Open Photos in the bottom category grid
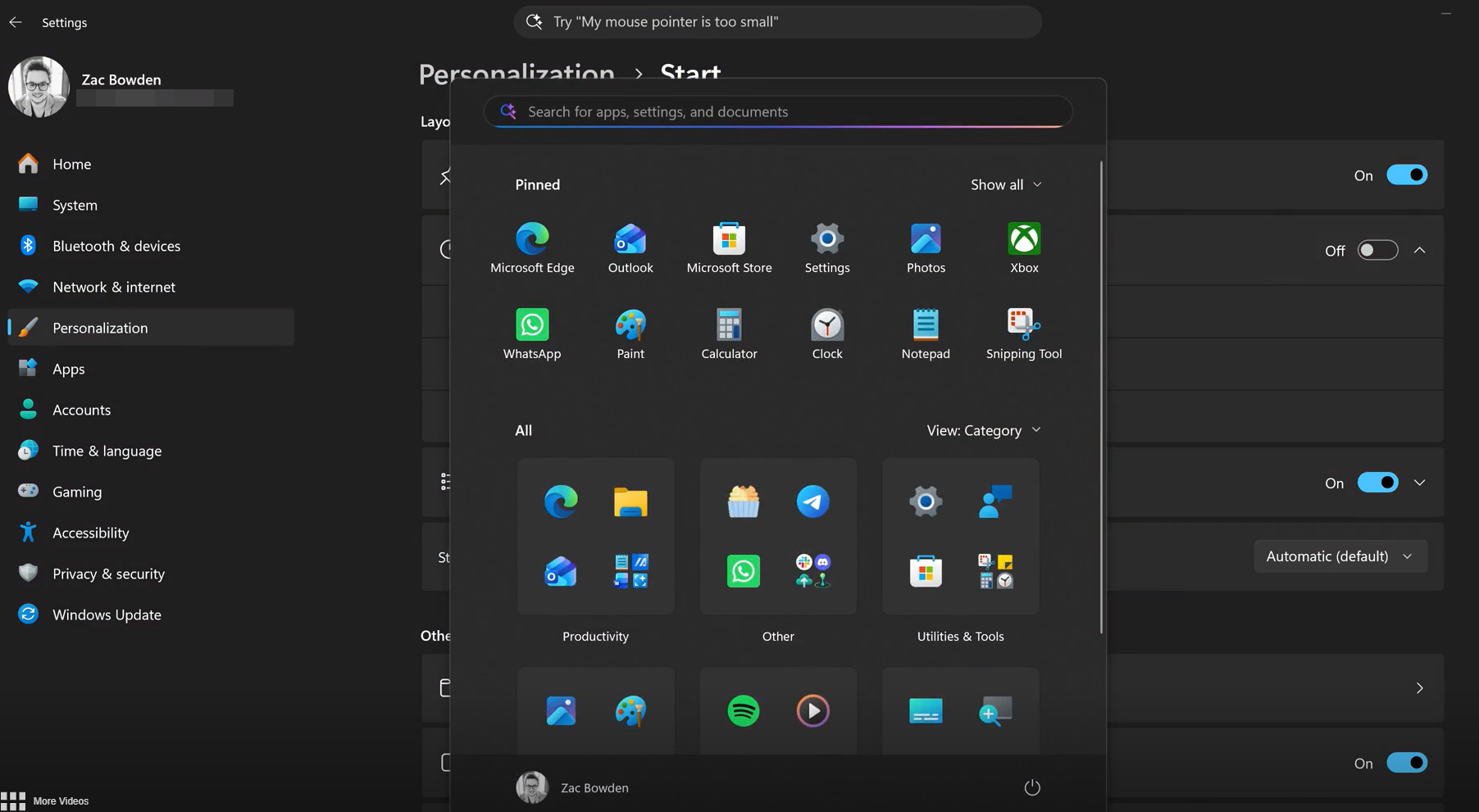Image resolution: width=1479 pixels, height=812 pixels. pos(561,710)
